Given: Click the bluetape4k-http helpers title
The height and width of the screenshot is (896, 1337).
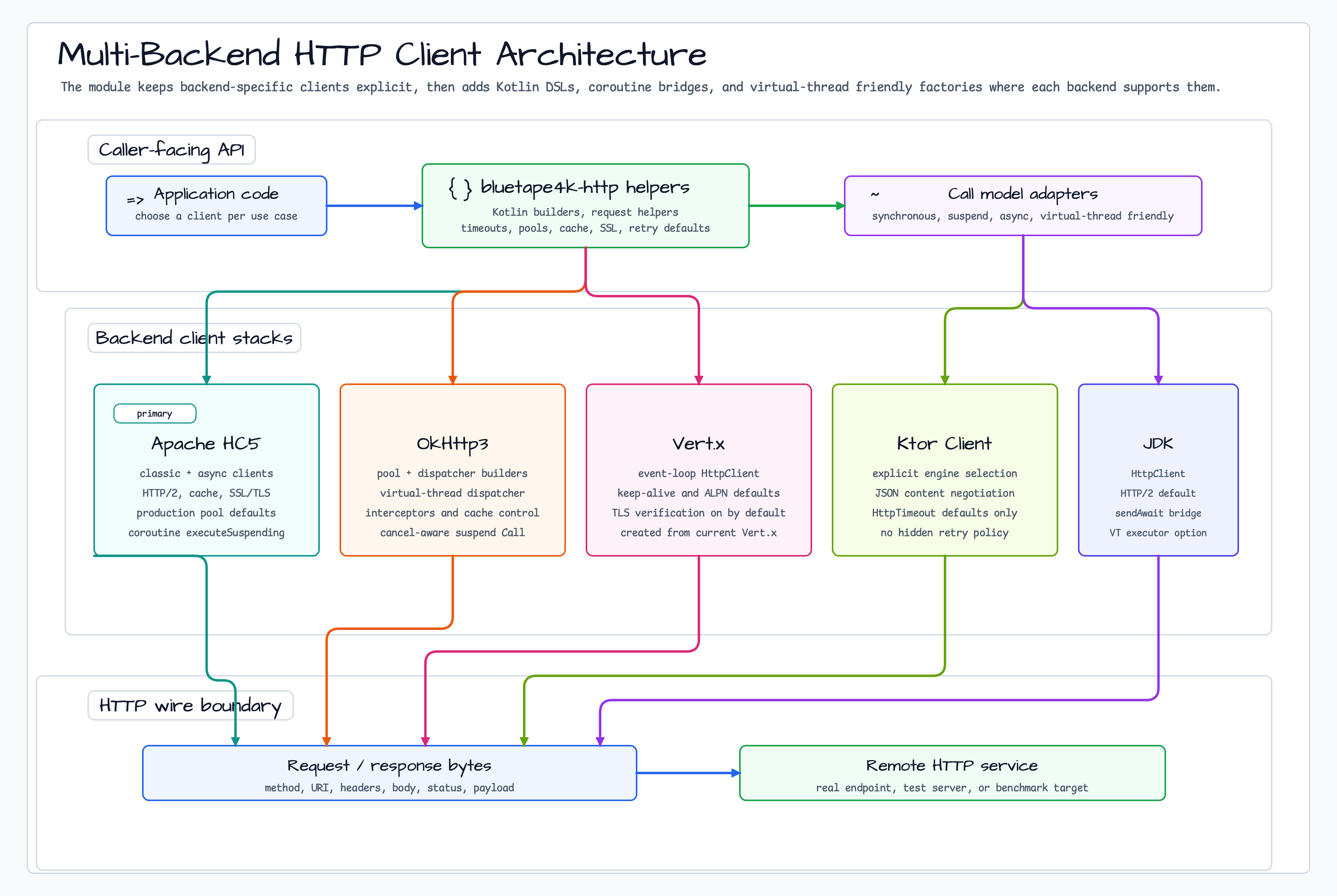Looking at the screenshot, I should pos(585,188).
